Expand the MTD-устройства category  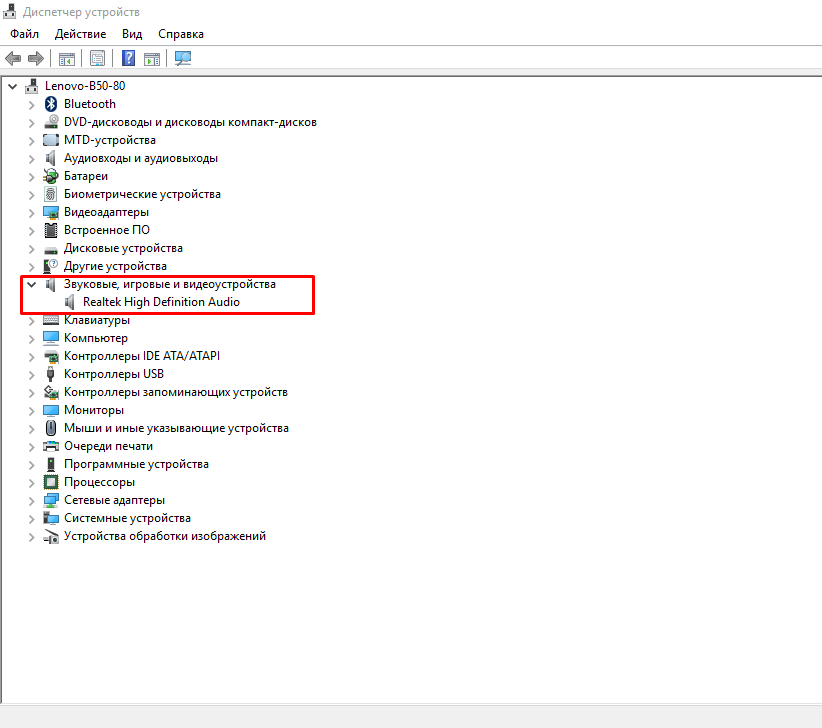tap(31, 141)
